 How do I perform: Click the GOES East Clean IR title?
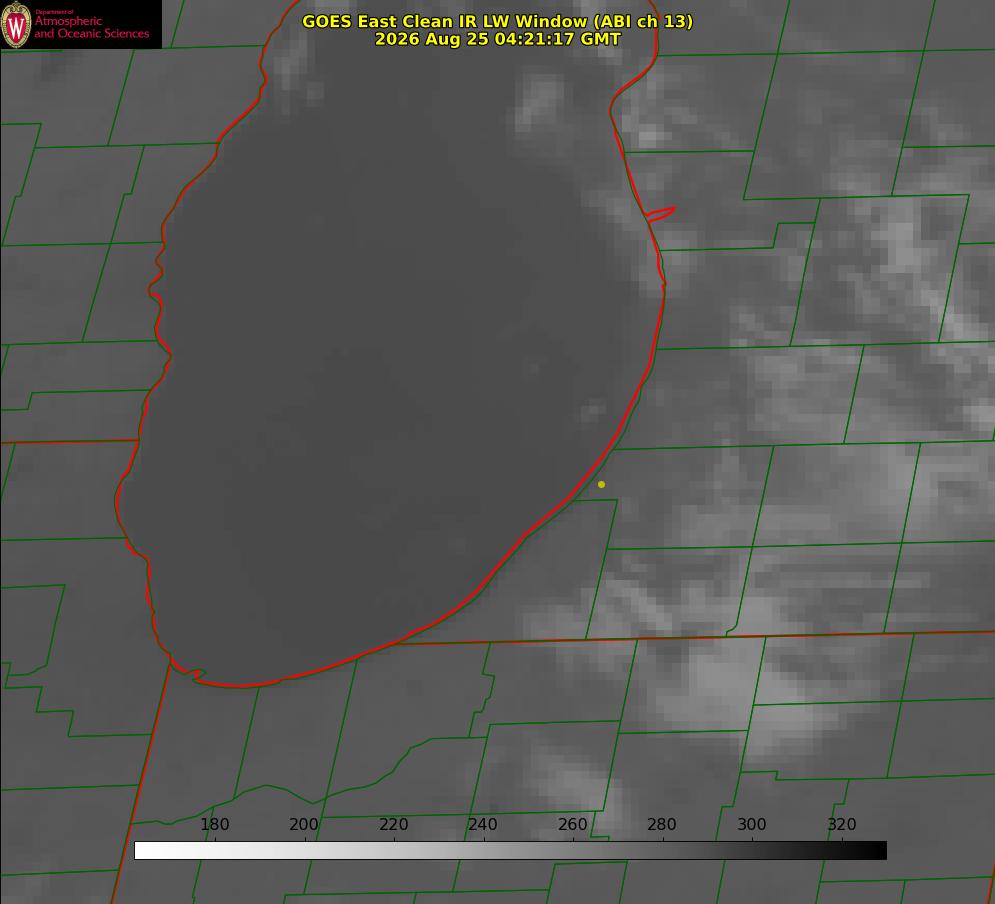(498, 21)
